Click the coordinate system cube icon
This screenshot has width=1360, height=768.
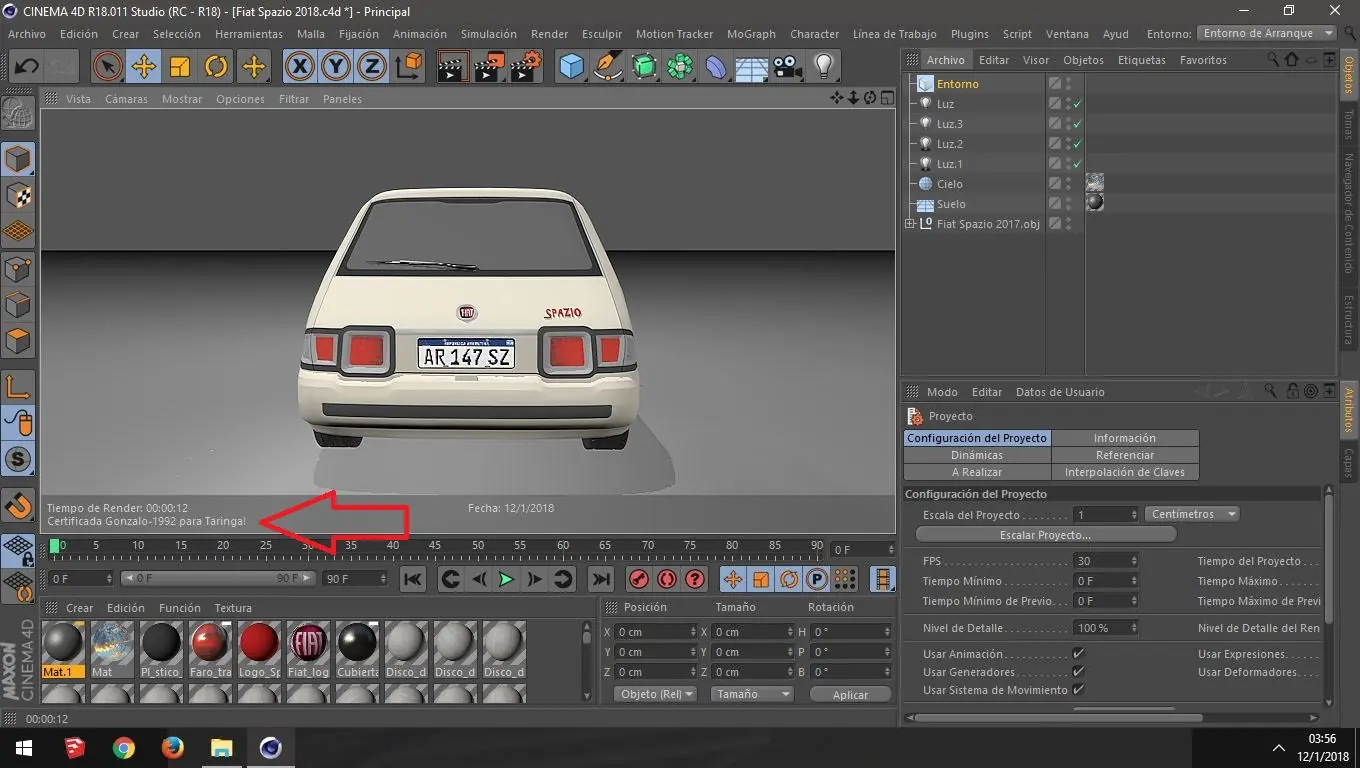pos(409,67)
